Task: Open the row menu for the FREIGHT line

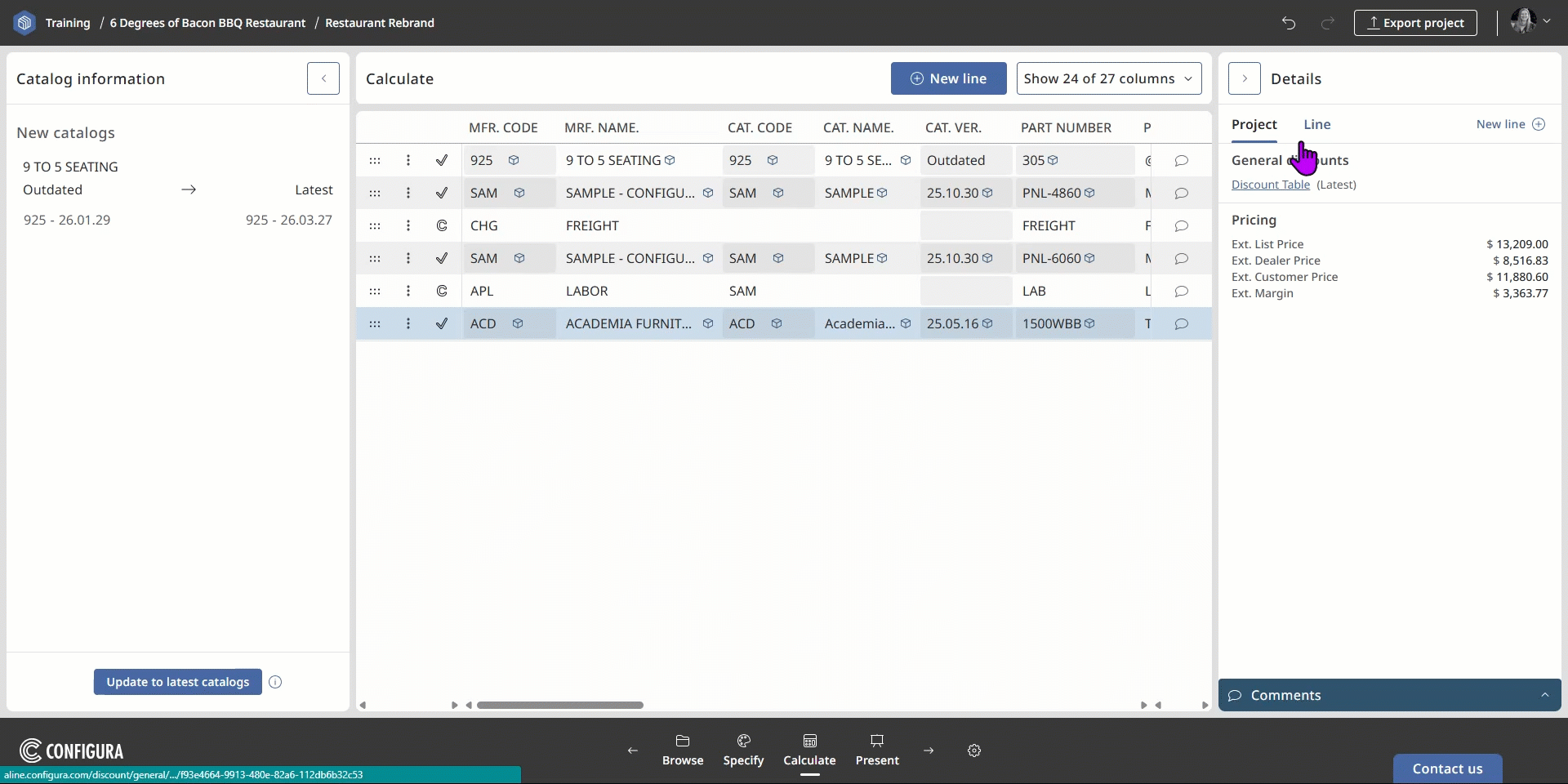Action: point(408,225)
